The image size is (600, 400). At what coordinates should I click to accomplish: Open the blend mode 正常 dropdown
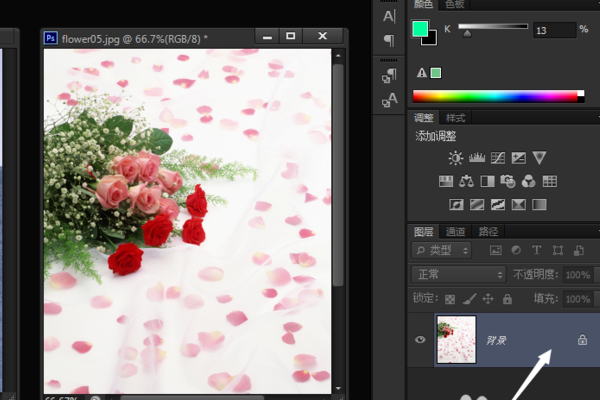(458, 274)
